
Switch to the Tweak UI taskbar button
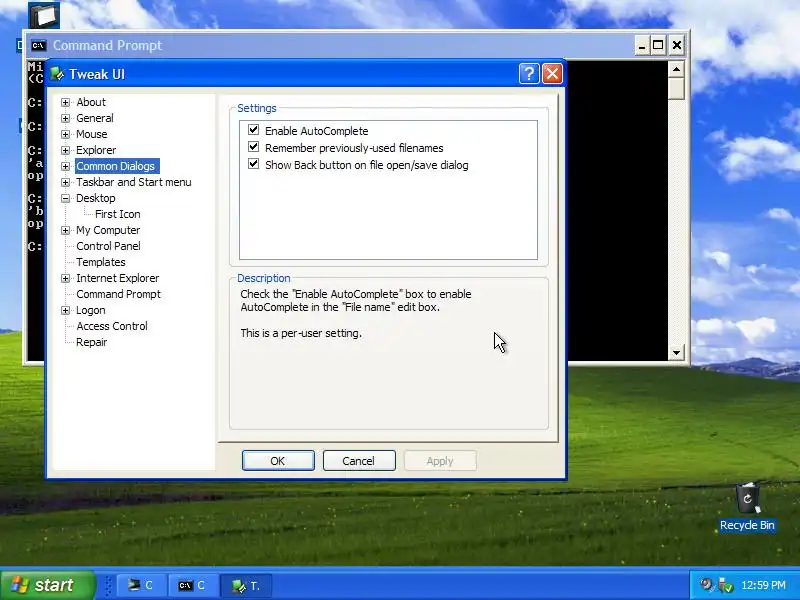tap(245, 586)
